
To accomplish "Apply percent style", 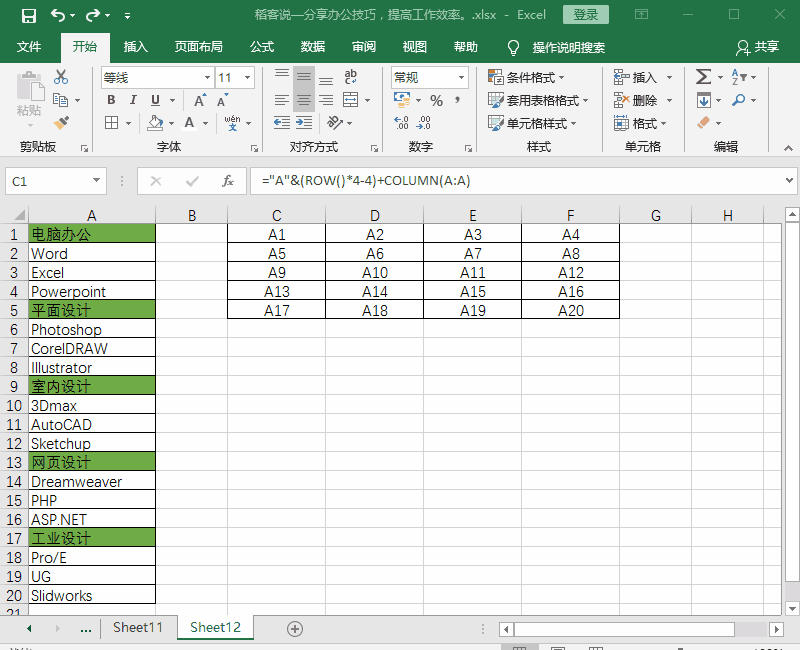I will pos(436,101).
